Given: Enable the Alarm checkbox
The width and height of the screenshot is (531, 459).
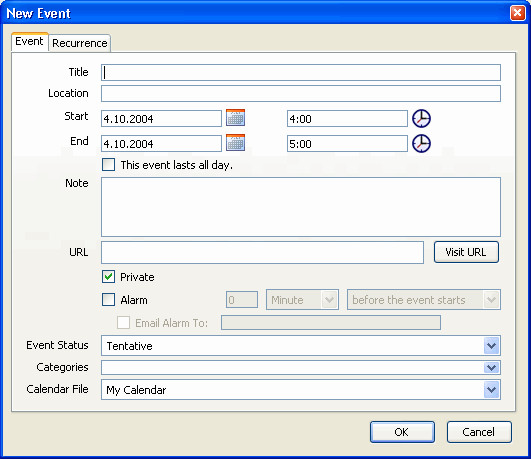Looking at the screenshot, I should 108,299.
